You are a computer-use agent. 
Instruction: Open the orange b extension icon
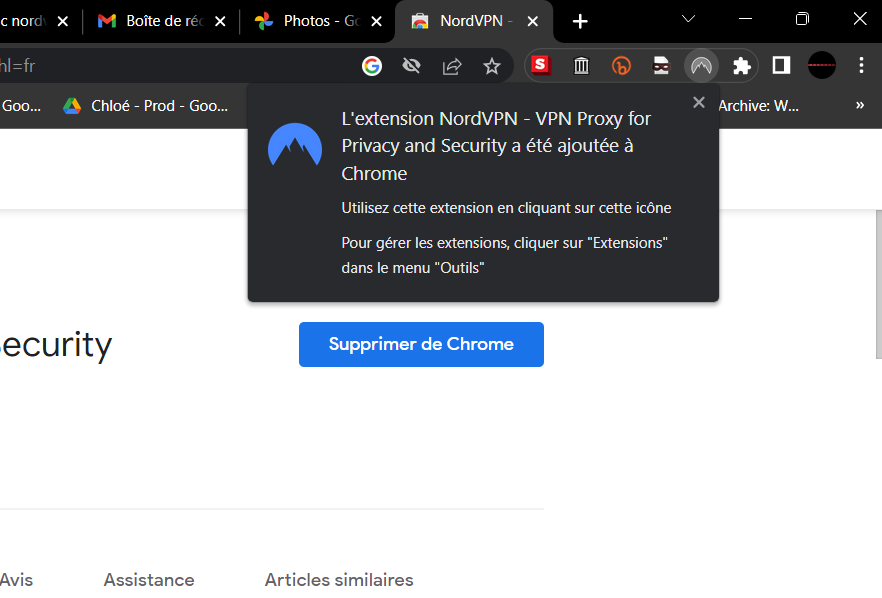(x=621, y=66)
